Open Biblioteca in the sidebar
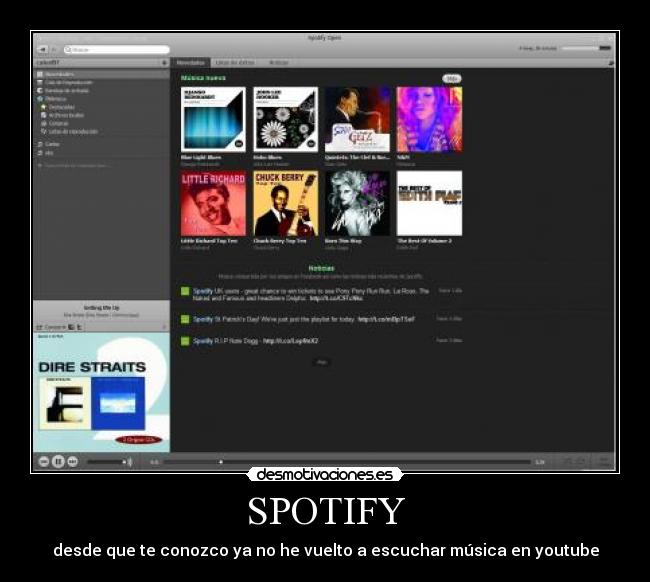The width and height of the screenshot is (650, 582). [101, 99]
